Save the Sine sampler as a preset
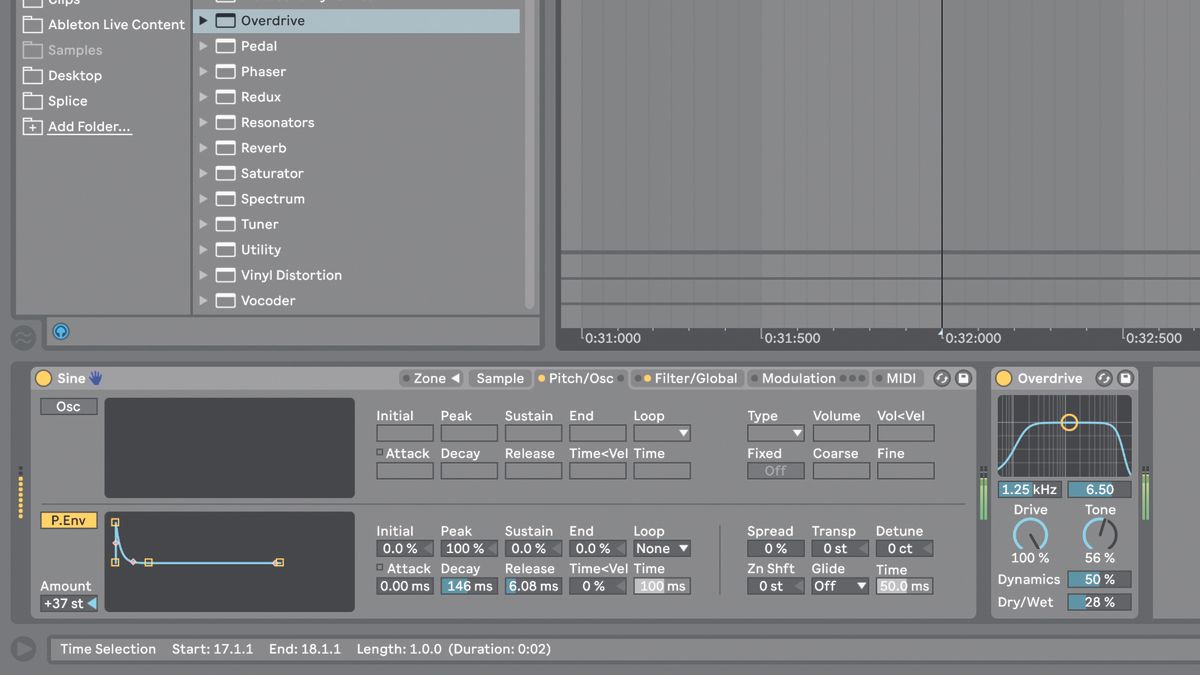1200x675 pixels. (x=963, y=378)
